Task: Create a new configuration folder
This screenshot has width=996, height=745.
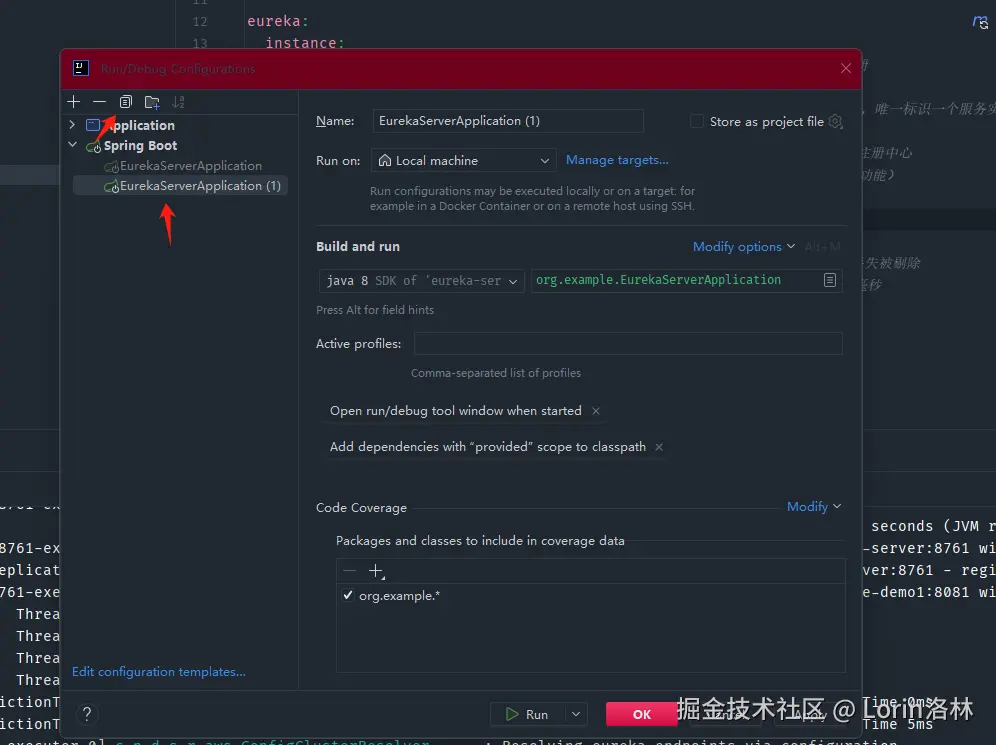Action: pos(152,102)
